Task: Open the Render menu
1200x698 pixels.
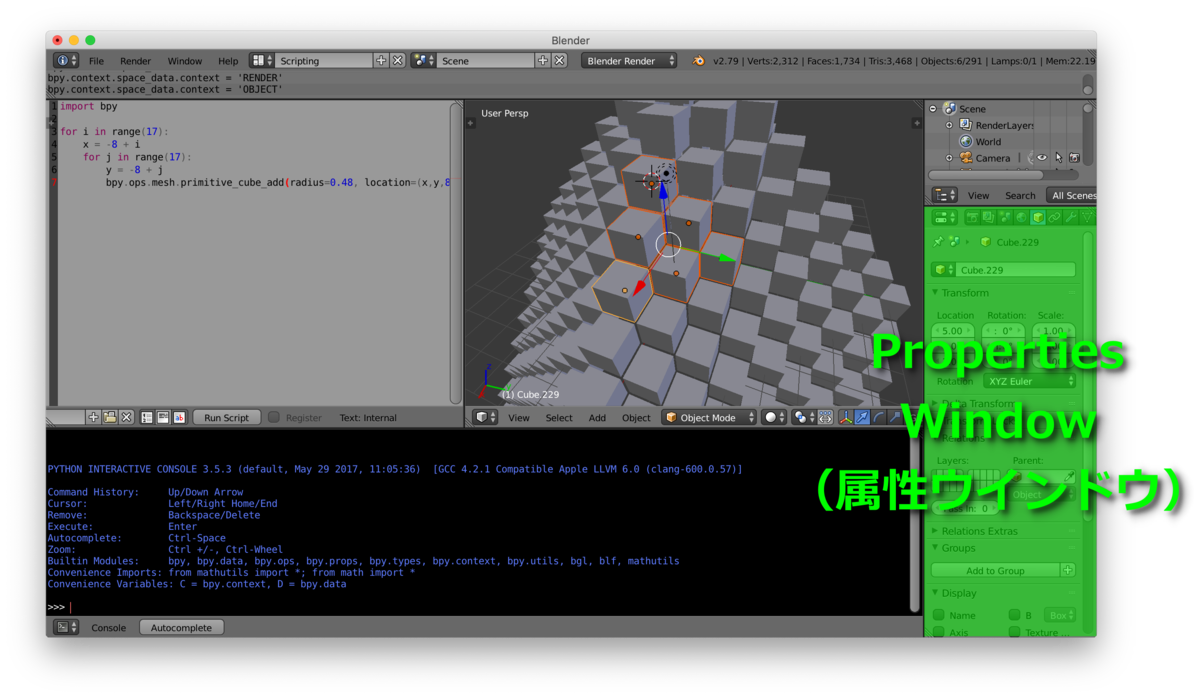Action: [135, 61]
